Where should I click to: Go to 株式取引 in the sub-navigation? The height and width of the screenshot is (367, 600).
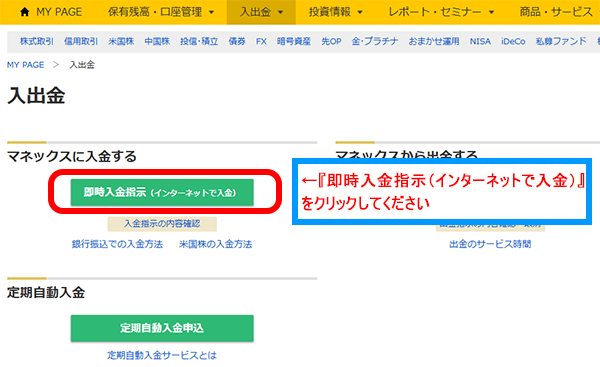pos(37,41)
